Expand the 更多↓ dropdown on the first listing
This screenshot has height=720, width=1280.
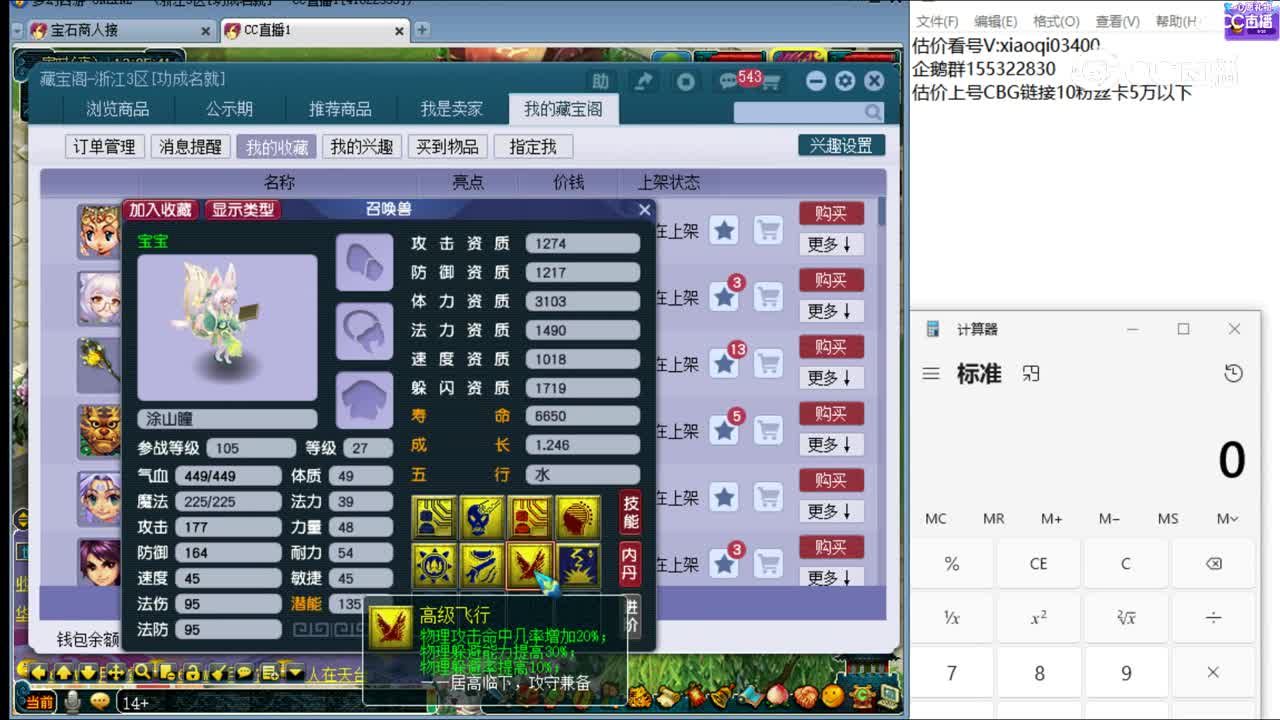(x=831, y=246)
